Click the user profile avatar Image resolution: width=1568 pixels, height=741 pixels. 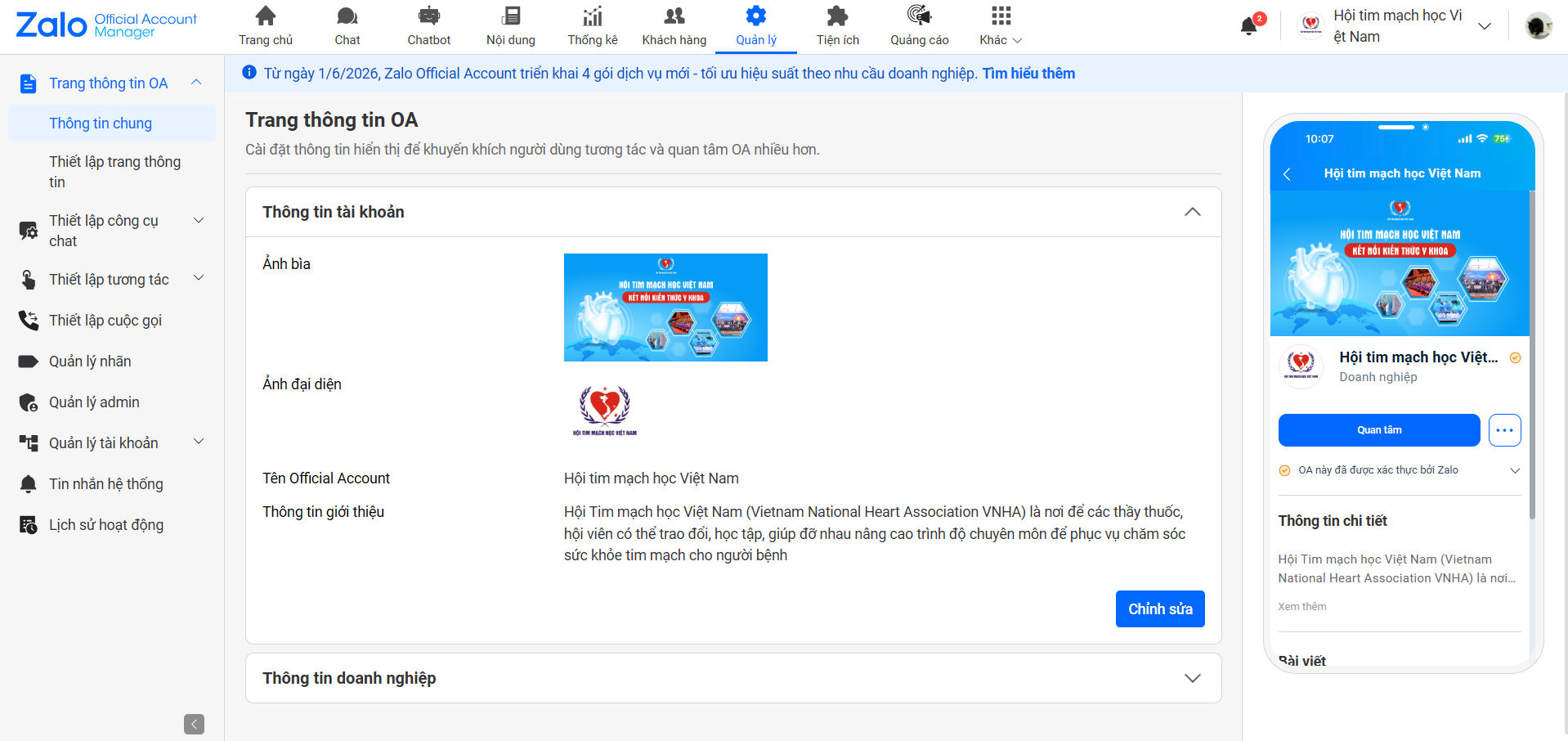coord(1539,26)
